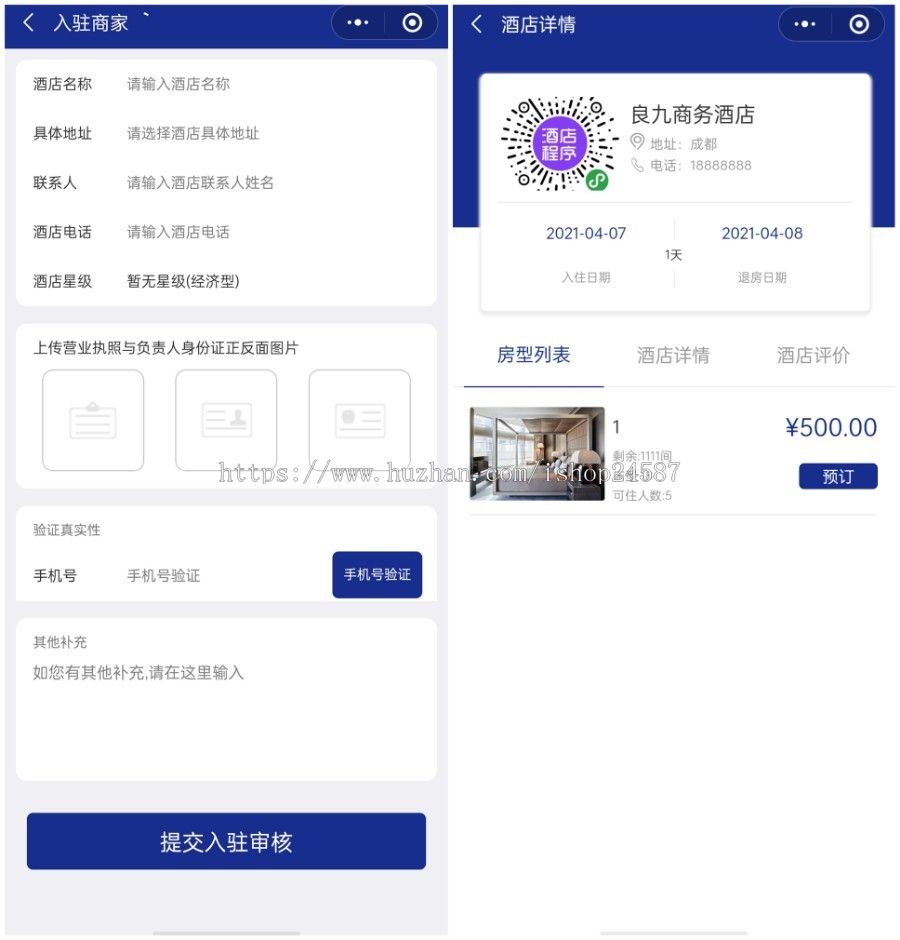Open the three-dot menu on 酒店详情 header
This screenshot has width=900, height=940.
coord(805,24)
